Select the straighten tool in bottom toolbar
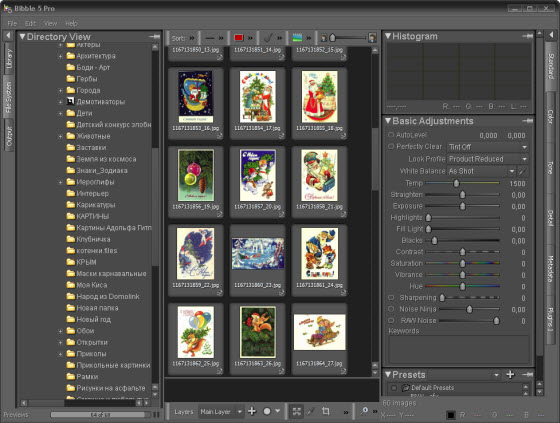Image resolution: width=560 pixels, height=423 pixels. pos(311,411)
